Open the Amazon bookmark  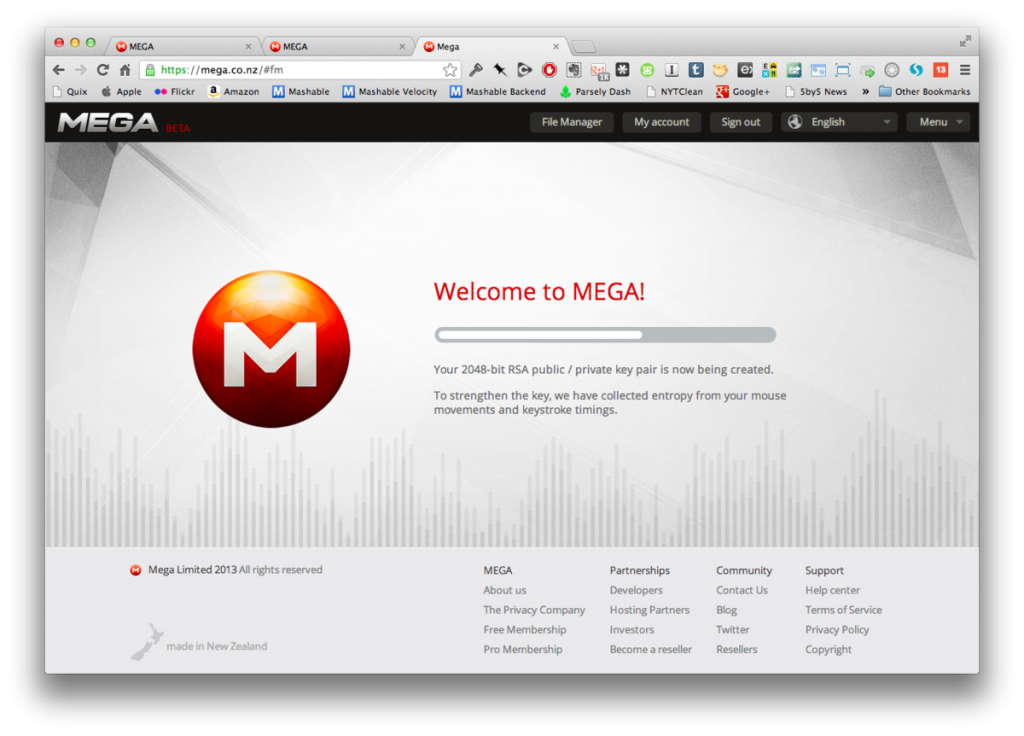[x=233, y=91]
